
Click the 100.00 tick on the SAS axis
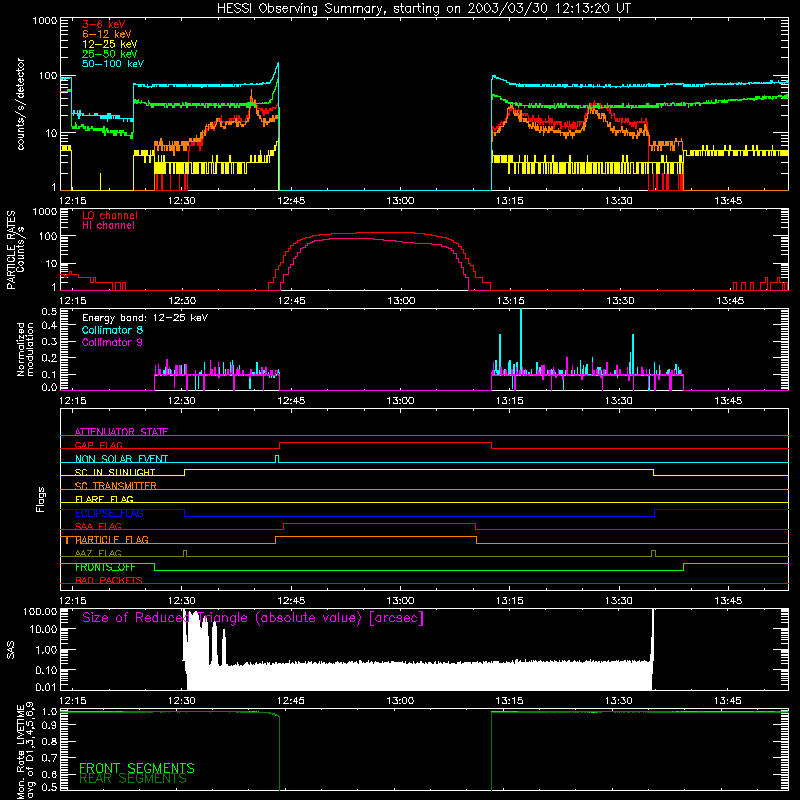tap(40, 611)
